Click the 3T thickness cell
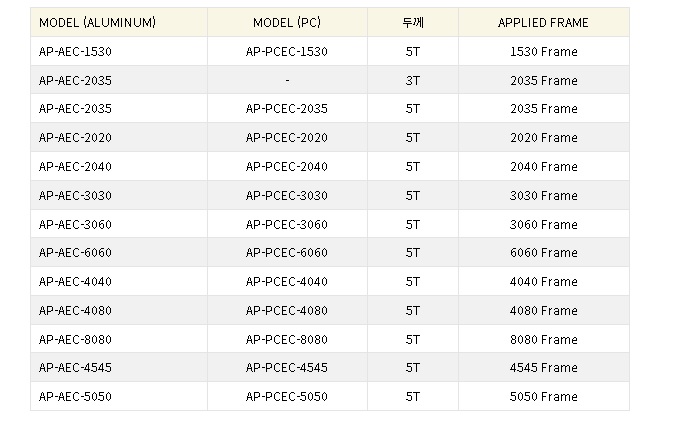 [413, 80]
